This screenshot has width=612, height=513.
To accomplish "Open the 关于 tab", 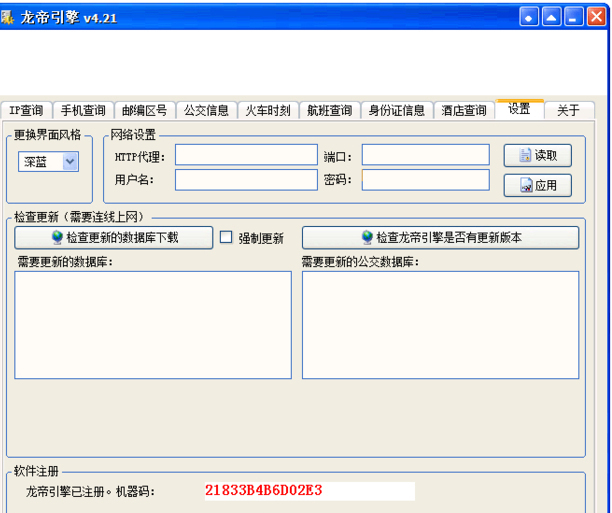I will (x=568, y=110).
